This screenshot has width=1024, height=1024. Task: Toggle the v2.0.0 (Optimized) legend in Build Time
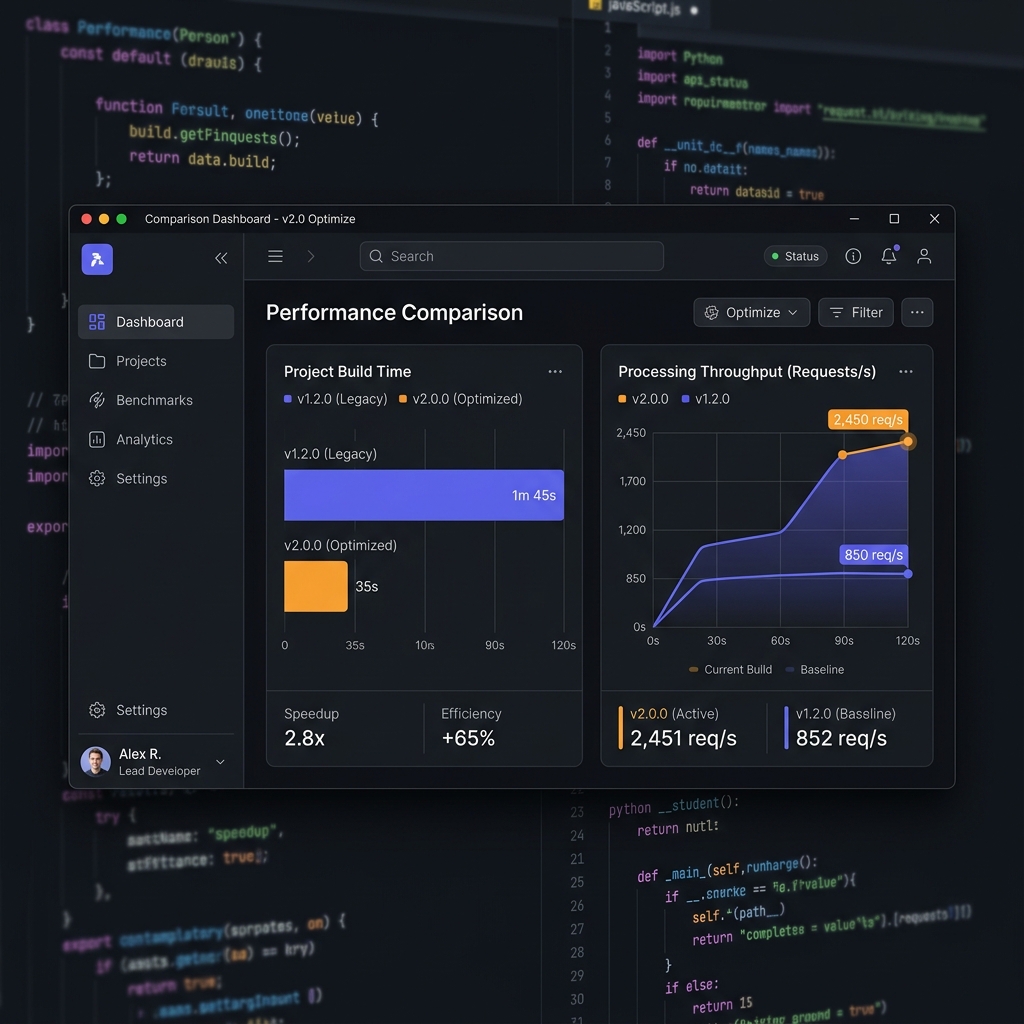[x=460, y=399]
